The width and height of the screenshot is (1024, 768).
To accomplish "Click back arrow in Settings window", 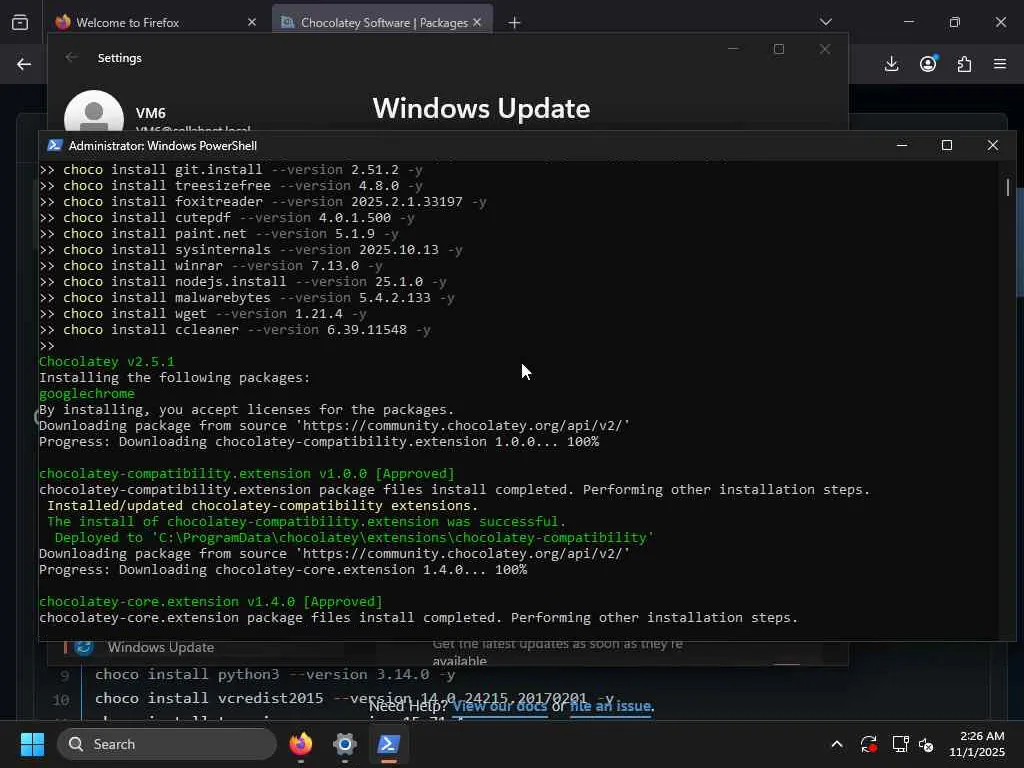I will coord(71,57).
